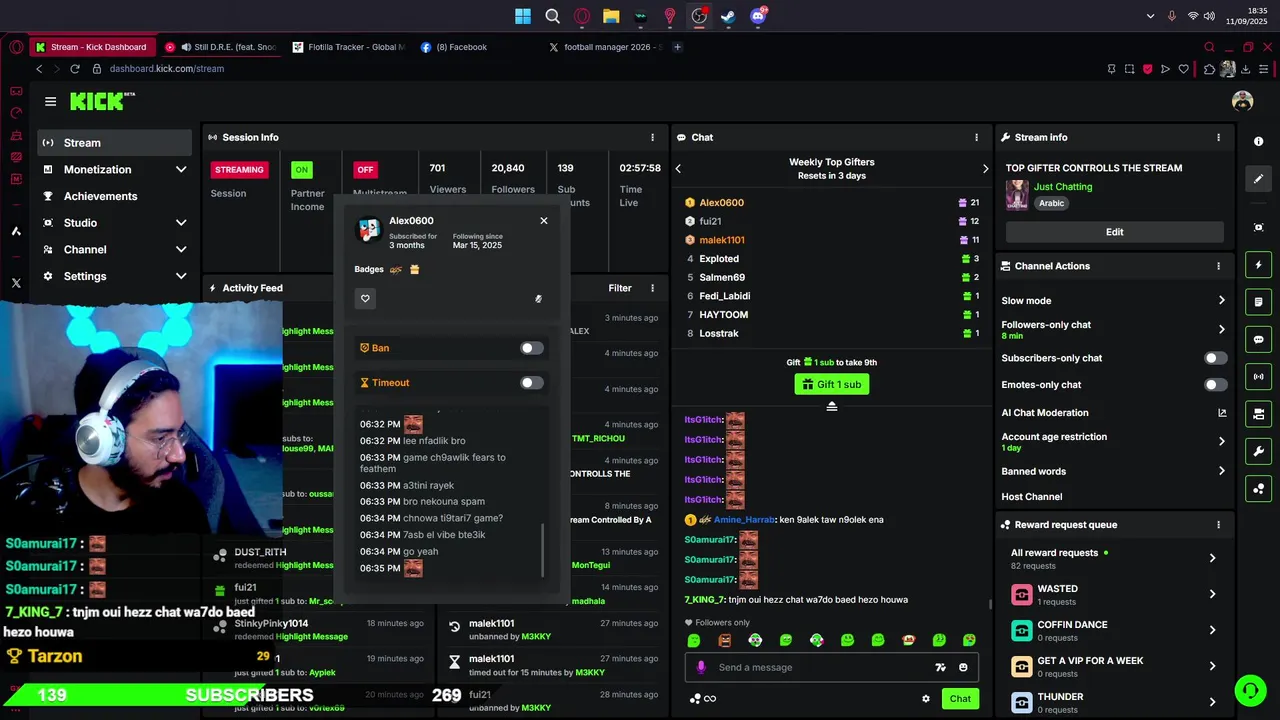The image size is (1280, 720).
Task: Open Activity Feed three-dot menu
Action: click(x=653, y=288)
